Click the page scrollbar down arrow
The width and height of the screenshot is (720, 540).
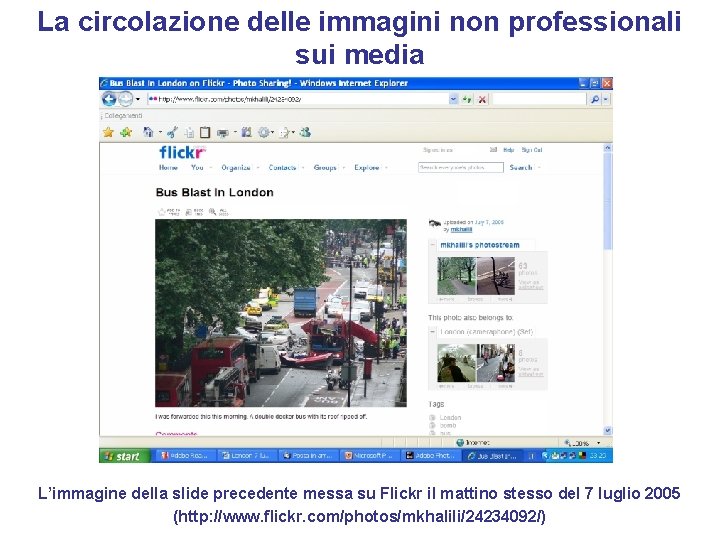click(x=608, y=431)
